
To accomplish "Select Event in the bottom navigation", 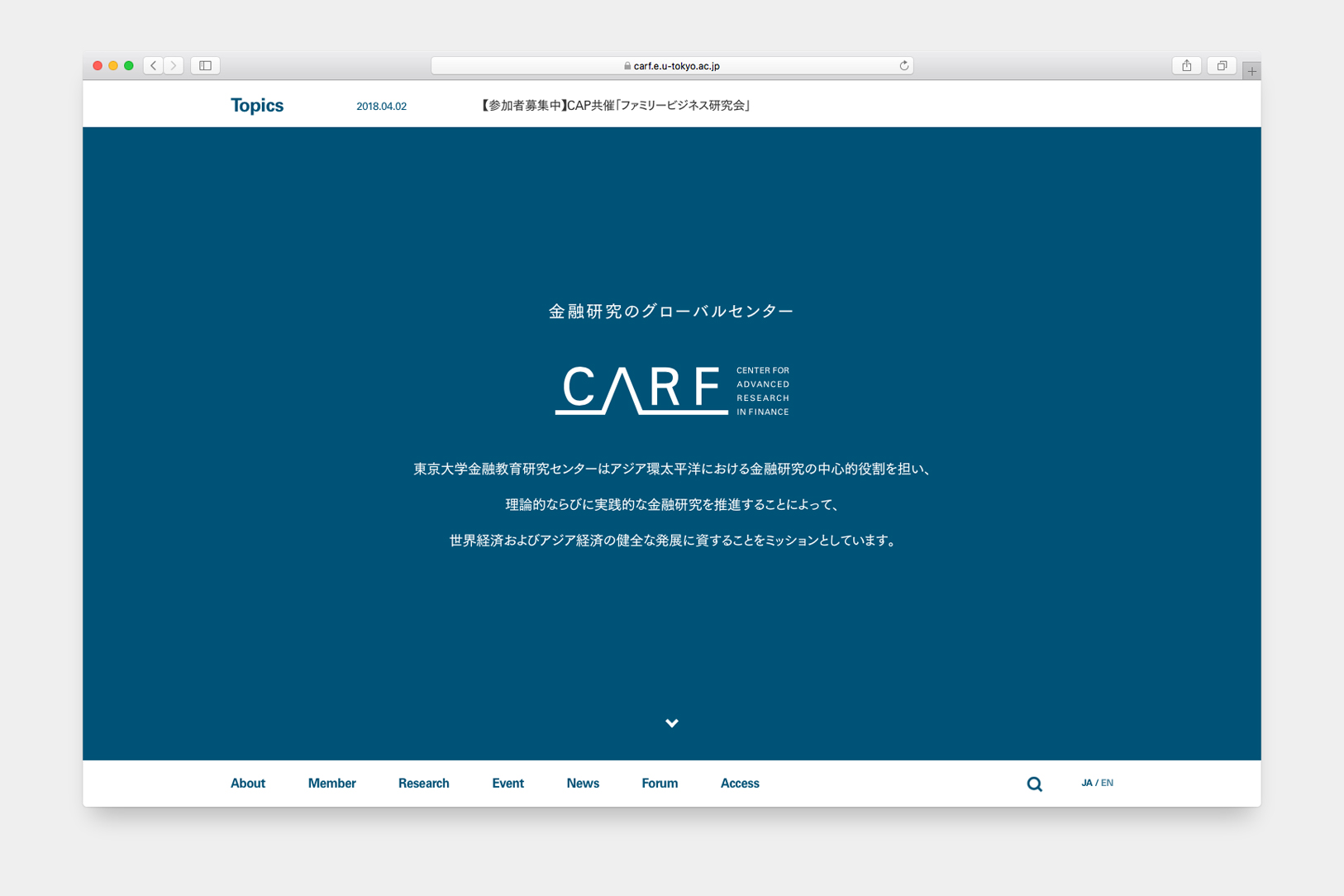I will tap(508, 784).
